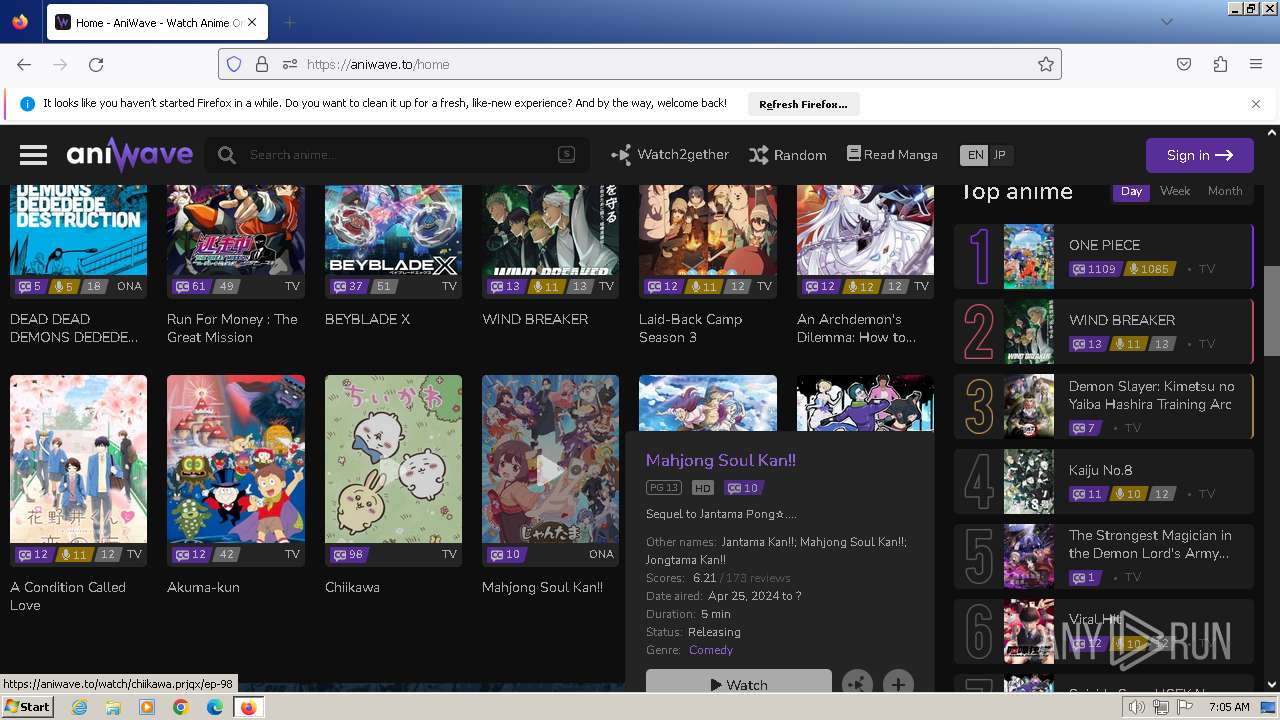Image resolution: width=1280 pixels, height=720 pixels.
Task: Click the search magnifier icon
Action: coord(227,155)
